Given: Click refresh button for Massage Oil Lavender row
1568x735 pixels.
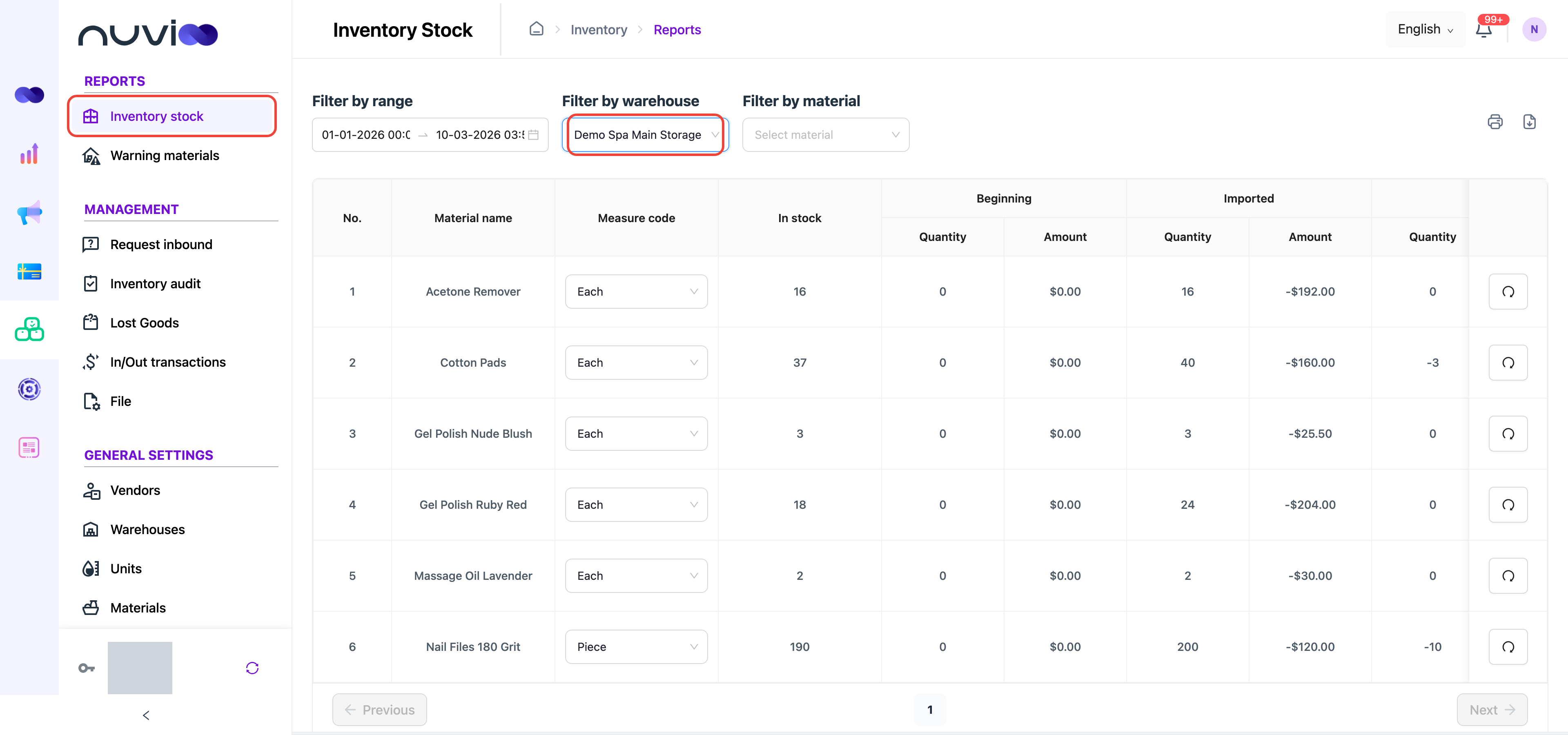Looking at the screenshot, I should (x=1508, y=576).
